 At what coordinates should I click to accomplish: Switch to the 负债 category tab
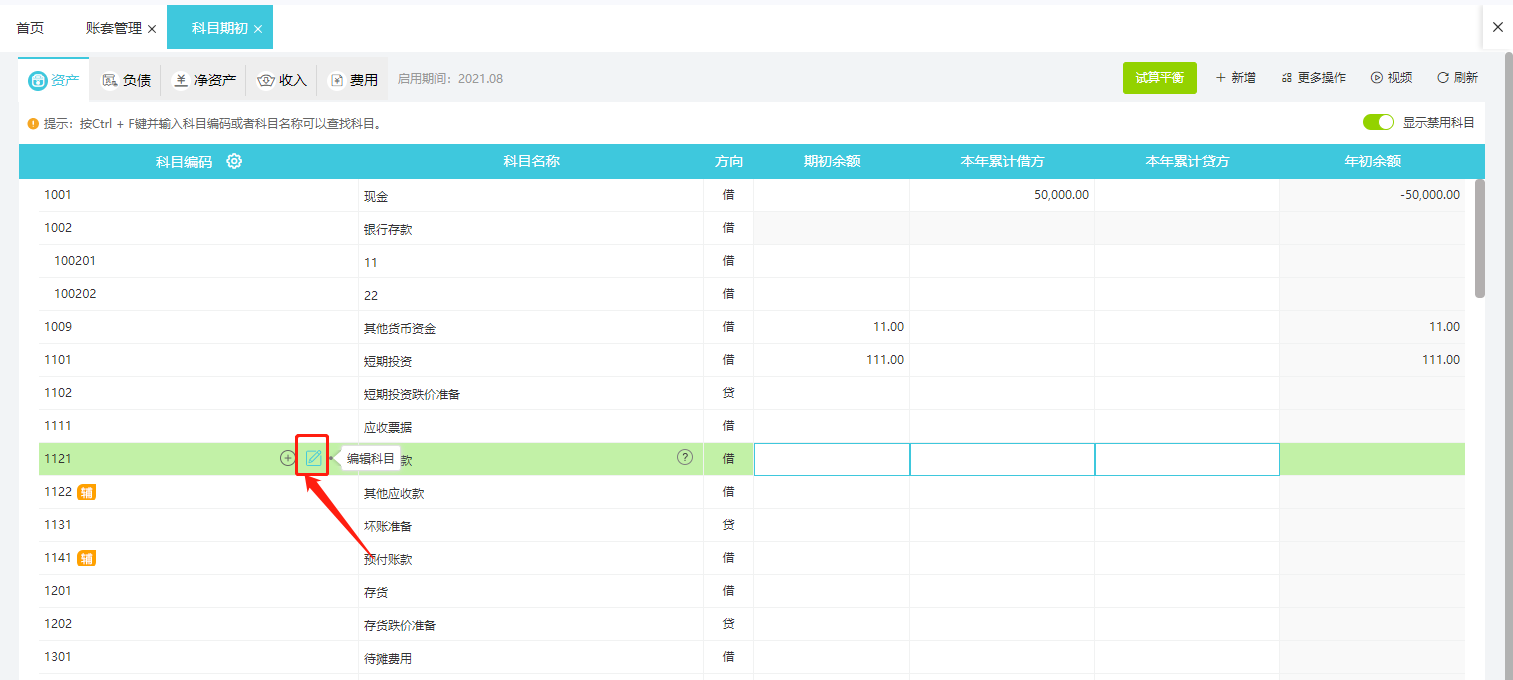click(x=127, y=80)
